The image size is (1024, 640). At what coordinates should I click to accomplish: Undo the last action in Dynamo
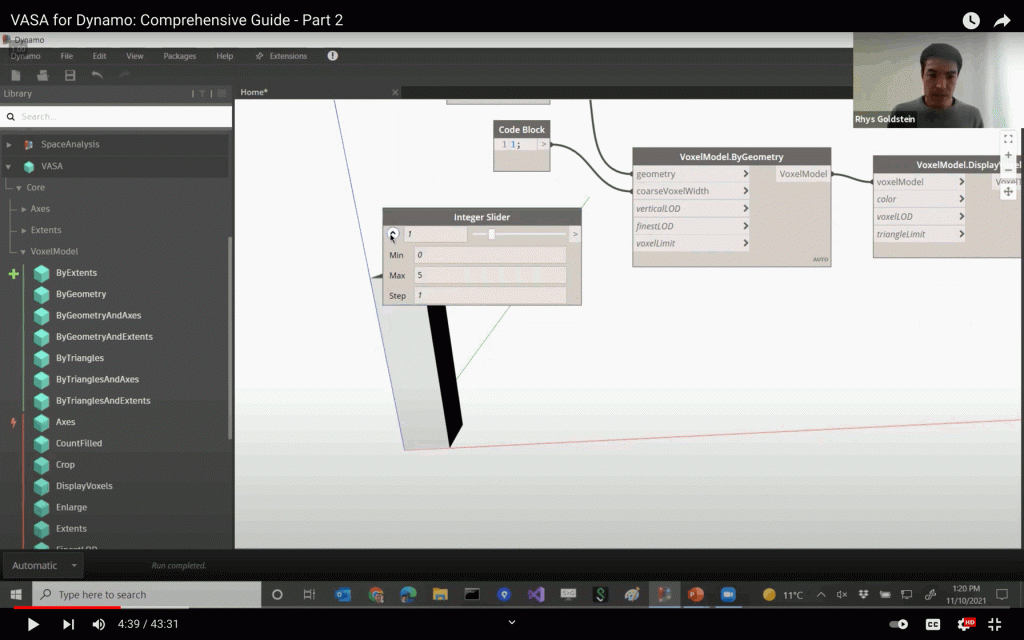[96, 75]
